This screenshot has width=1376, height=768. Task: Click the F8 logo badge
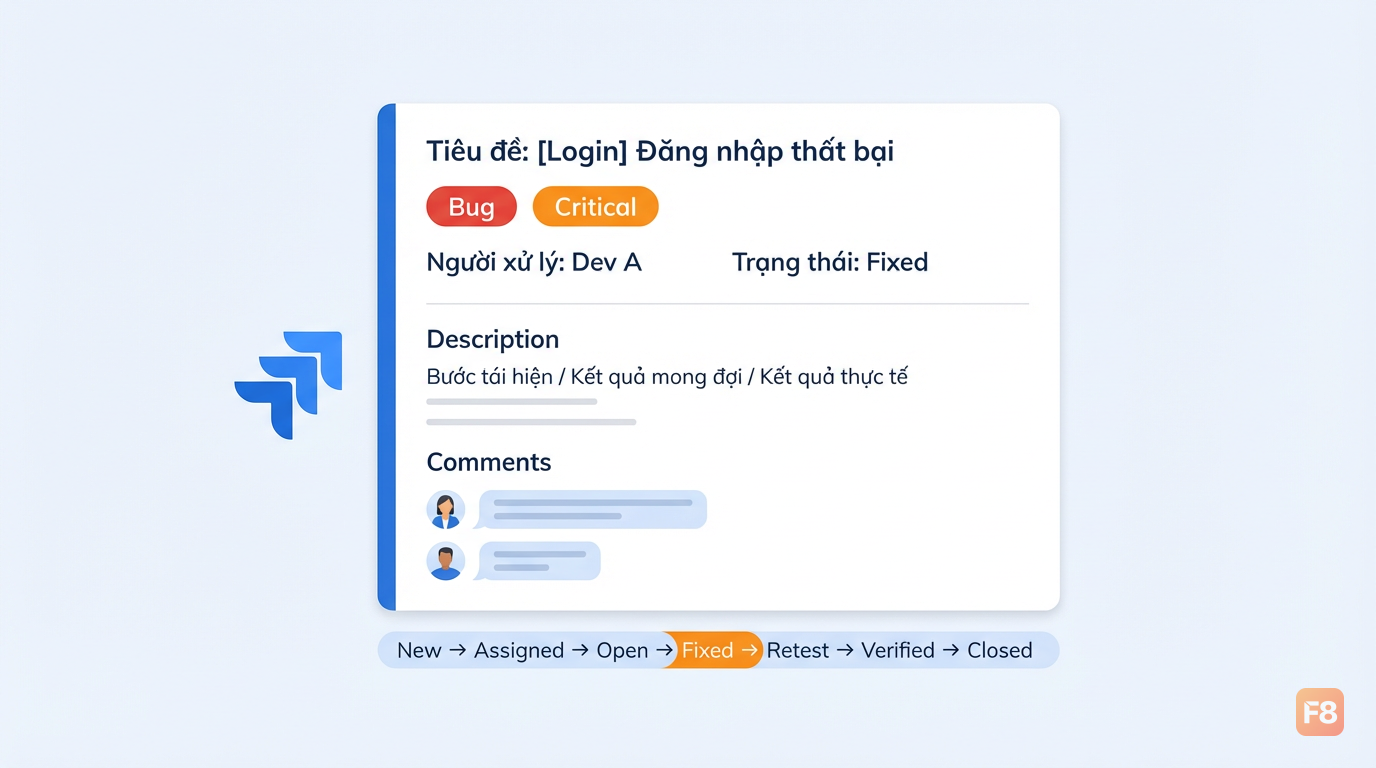(1319, 712)
